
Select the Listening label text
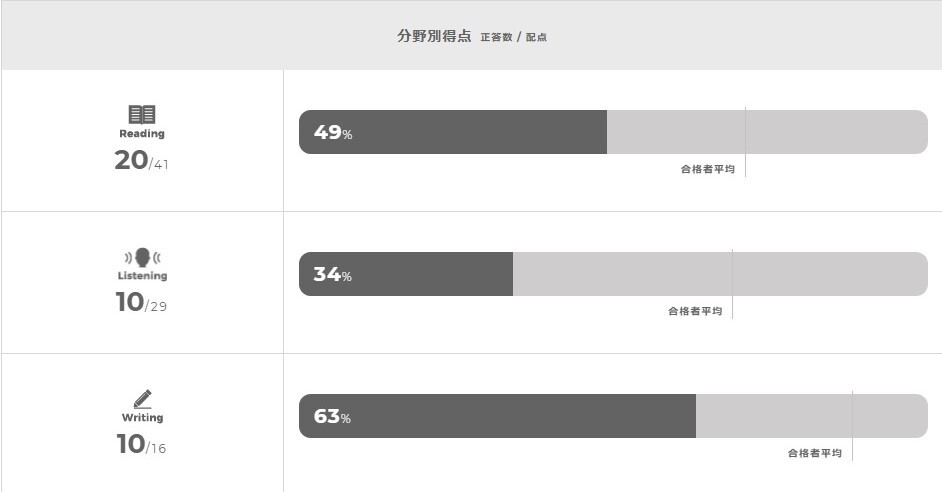coord(142,276)
